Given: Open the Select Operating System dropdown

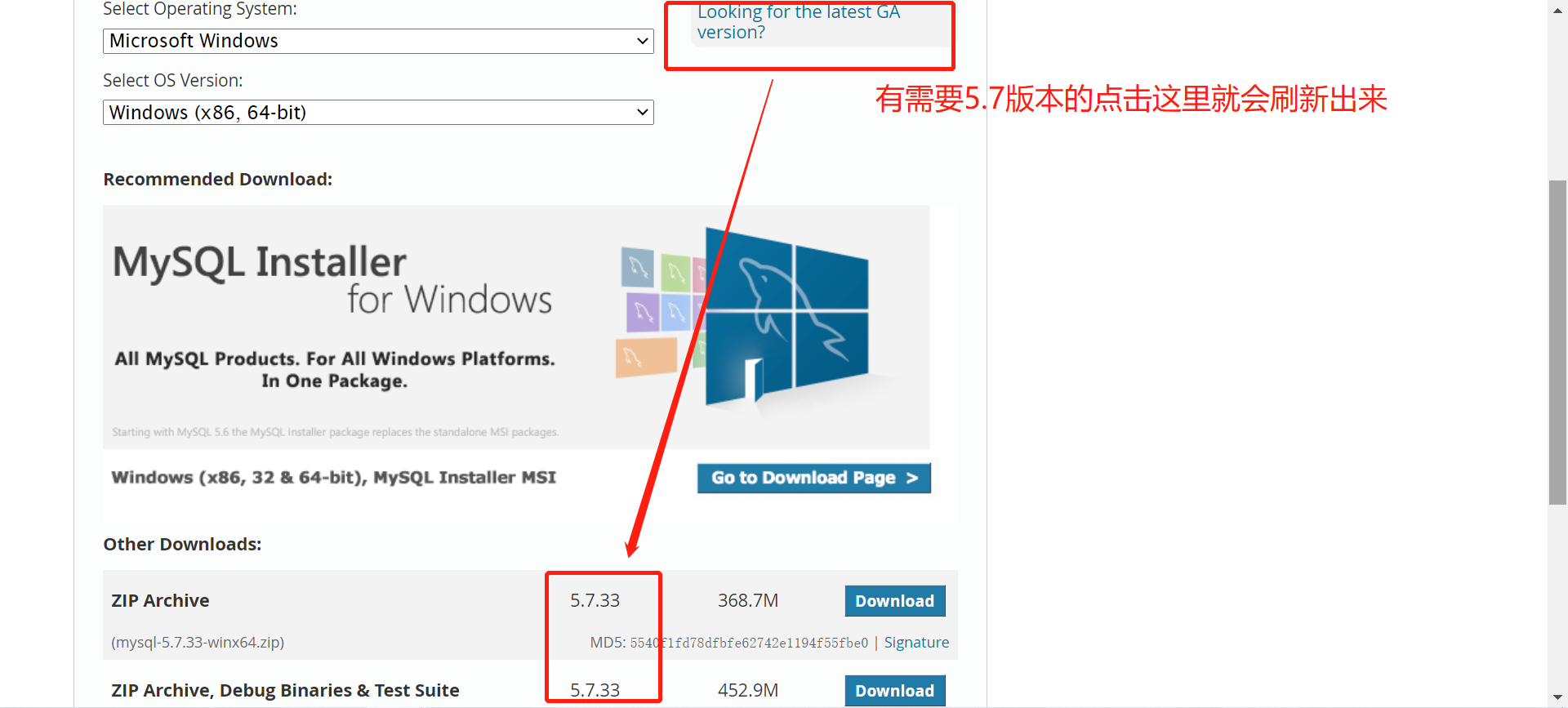Looking at the screenshot, I should (378, 41).
